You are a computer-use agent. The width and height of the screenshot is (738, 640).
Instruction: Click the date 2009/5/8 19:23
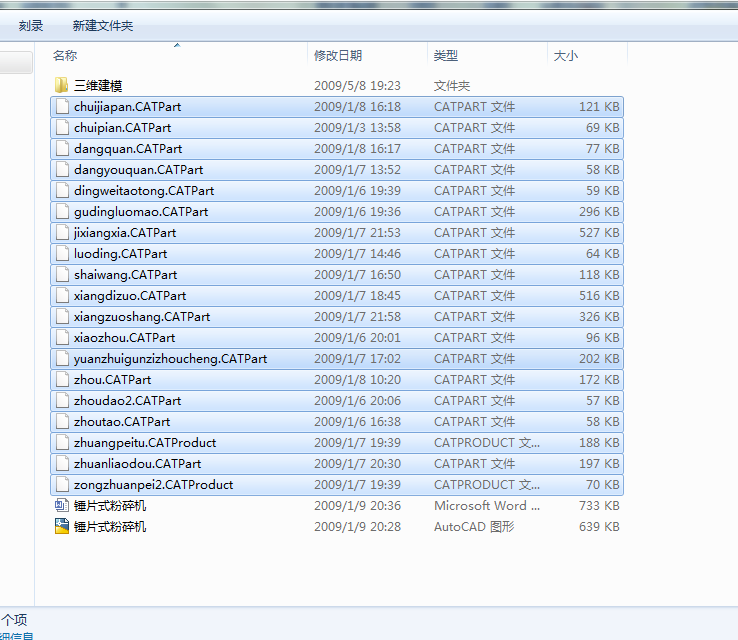click(x=357, y=86)
